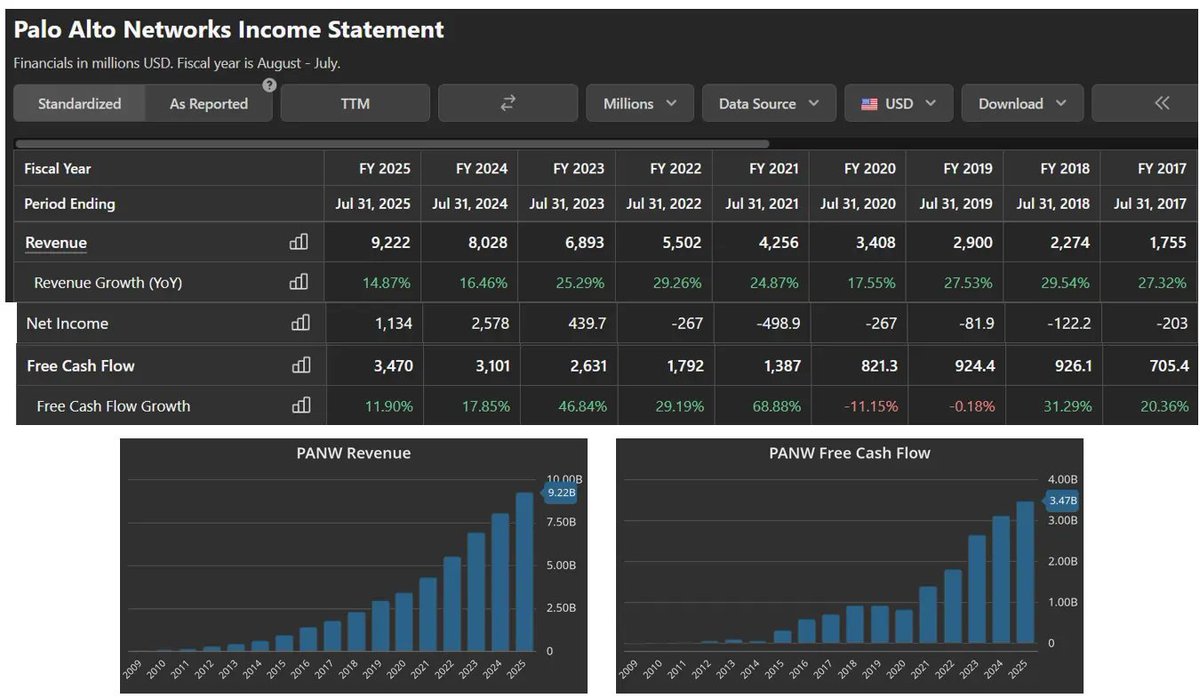Image resolution: width=1200 pixels, height=698 pixels.
Task: Click the swap arrows button
Action: pyautogui.click(x=508, y=103)
